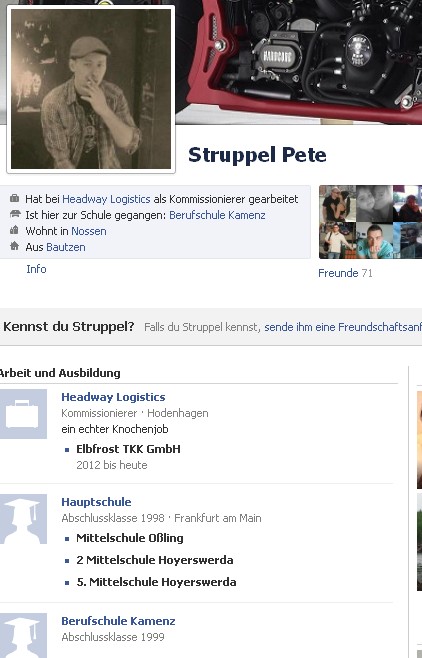The image size is (422, 658).
Task: Click the graduation cap icon beside Berufschule Kamenz entry
Action: pos(22,635)
